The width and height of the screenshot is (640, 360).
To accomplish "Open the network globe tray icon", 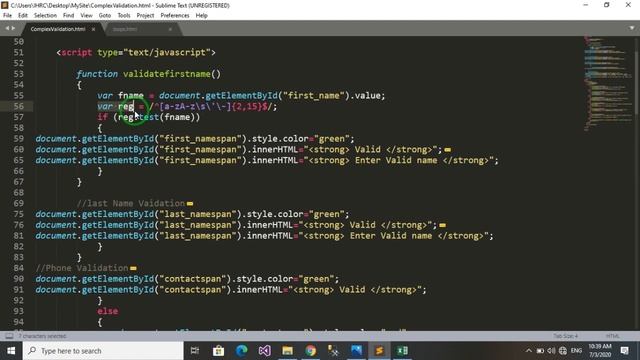I will (x=563, y=351).
